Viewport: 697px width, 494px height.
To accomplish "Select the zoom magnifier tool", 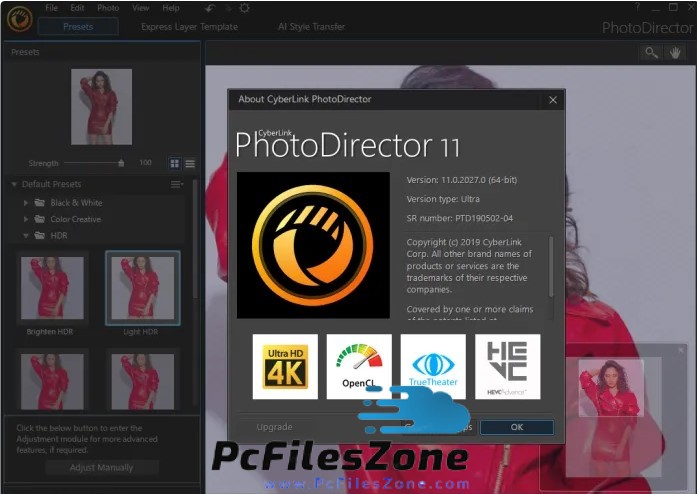I will (652, 52).
